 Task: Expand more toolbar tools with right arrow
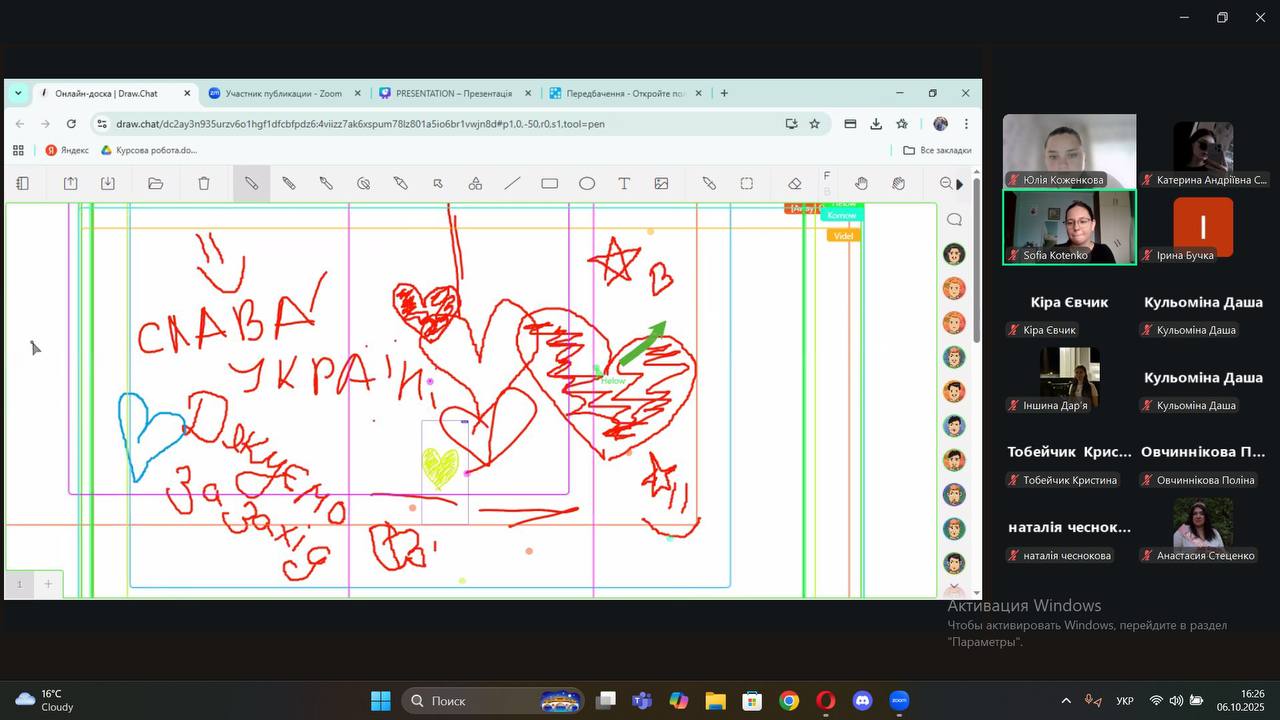click(x=960, y=184)
